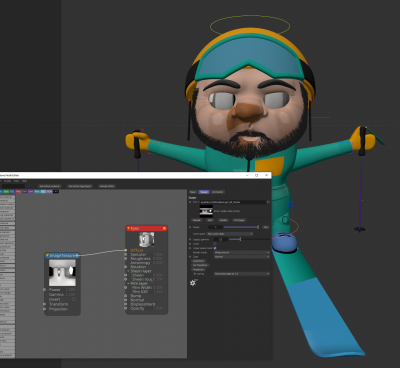Click the Diffuse input pin on Eyes node
The height and width of the screenshot is (368, 400).
126,250
